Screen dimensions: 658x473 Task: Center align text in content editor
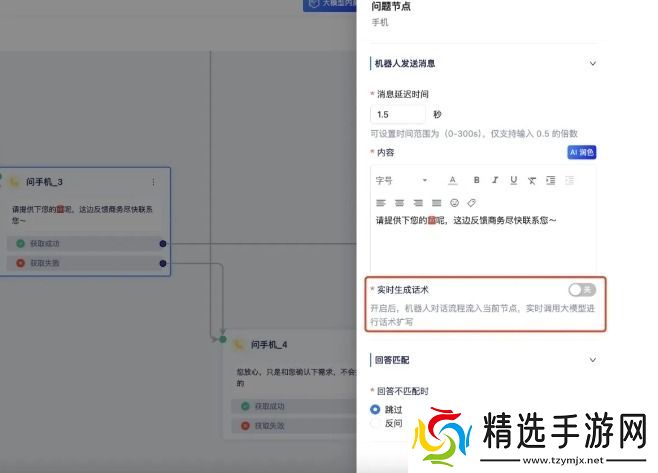click(400, 203)
